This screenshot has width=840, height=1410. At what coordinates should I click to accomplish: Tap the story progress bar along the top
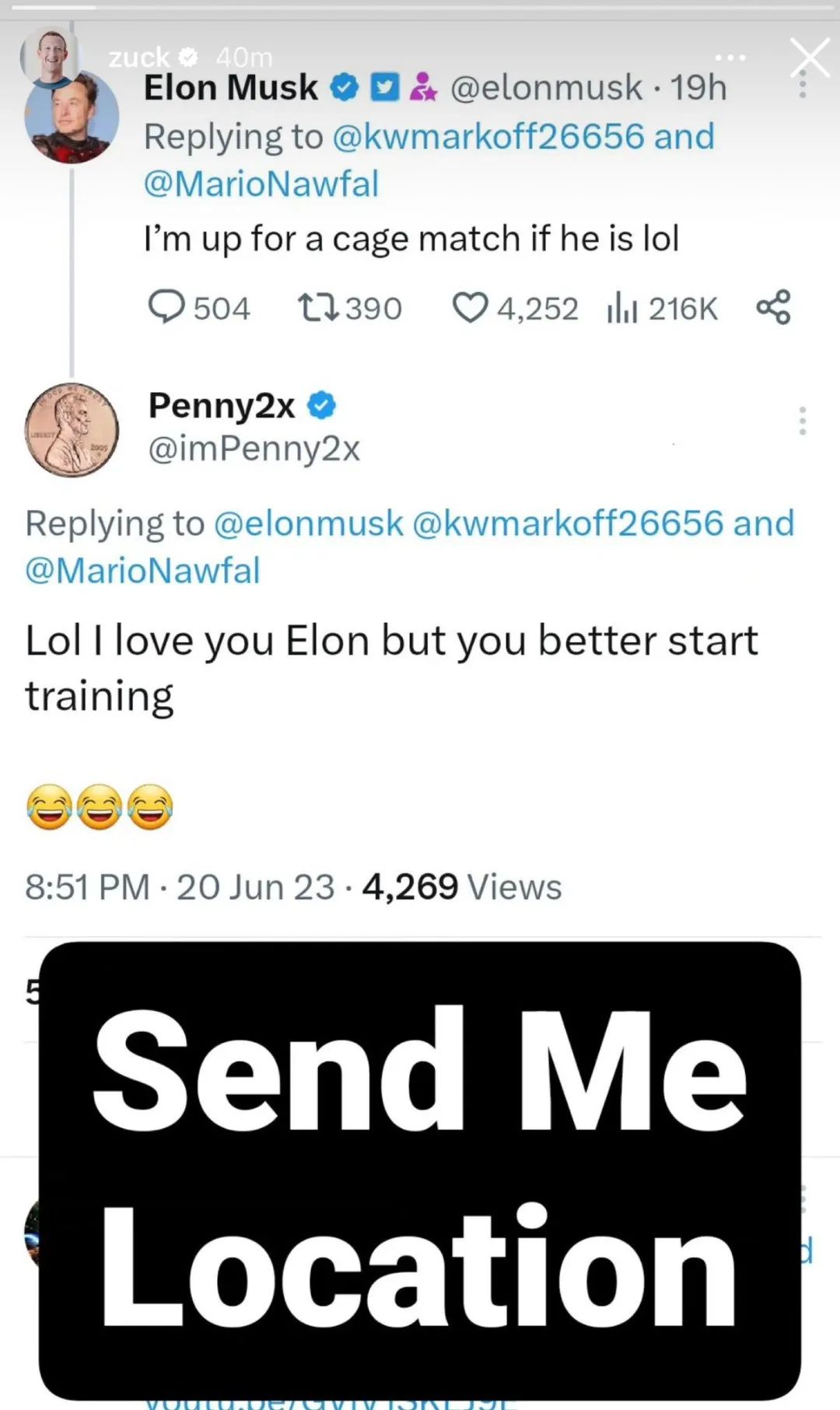pyautogui.click(x=420, y=8)
